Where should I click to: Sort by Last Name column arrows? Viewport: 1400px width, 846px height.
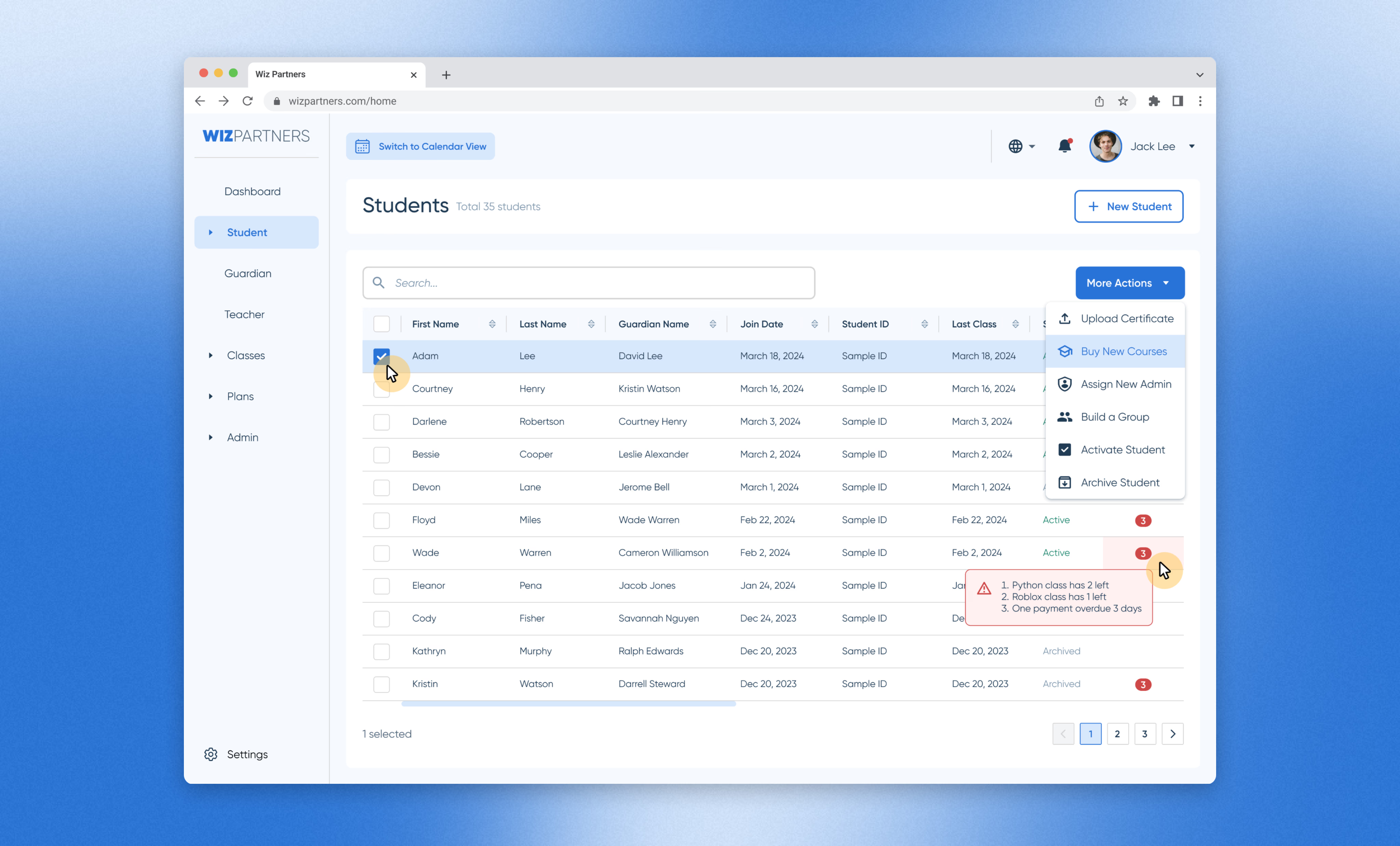(591, 324)
